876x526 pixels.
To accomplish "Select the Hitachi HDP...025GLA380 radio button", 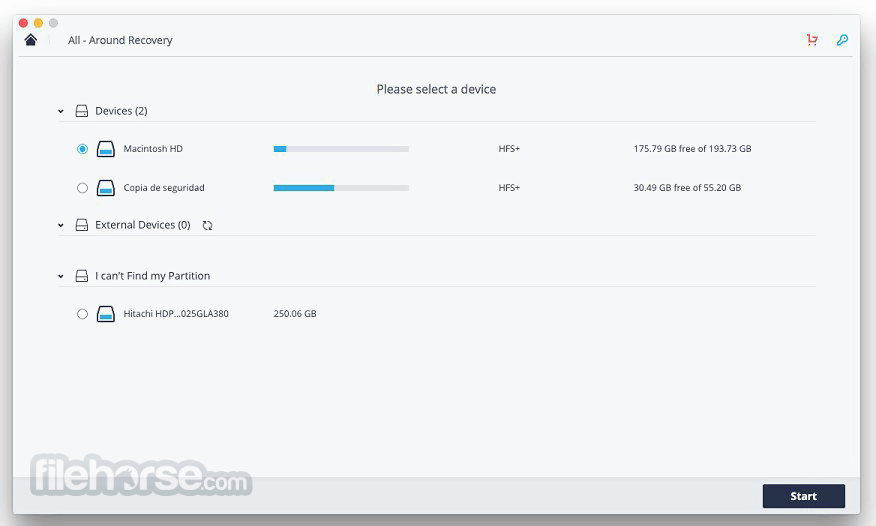I will (x=82, y=314).
